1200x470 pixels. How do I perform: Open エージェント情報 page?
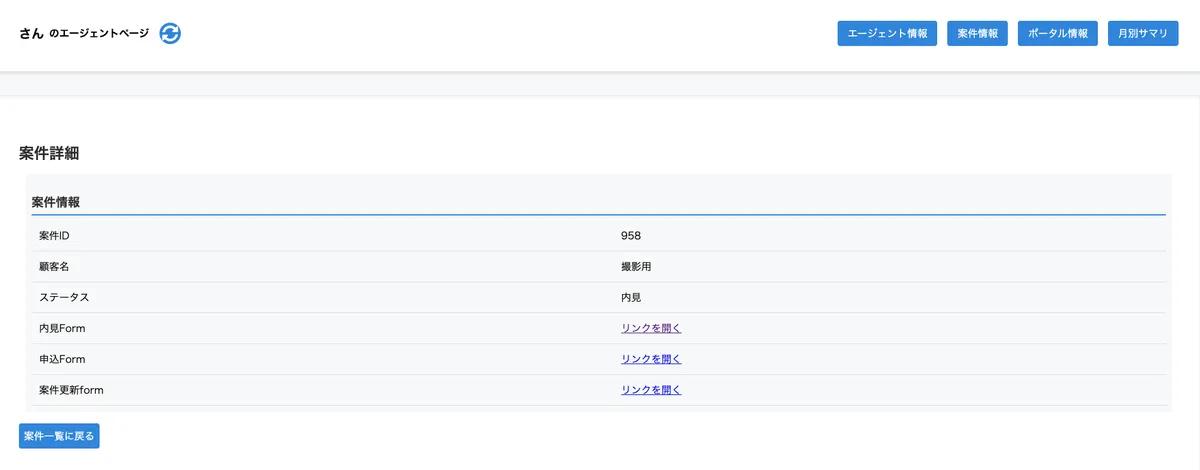[x=887, y=33]
